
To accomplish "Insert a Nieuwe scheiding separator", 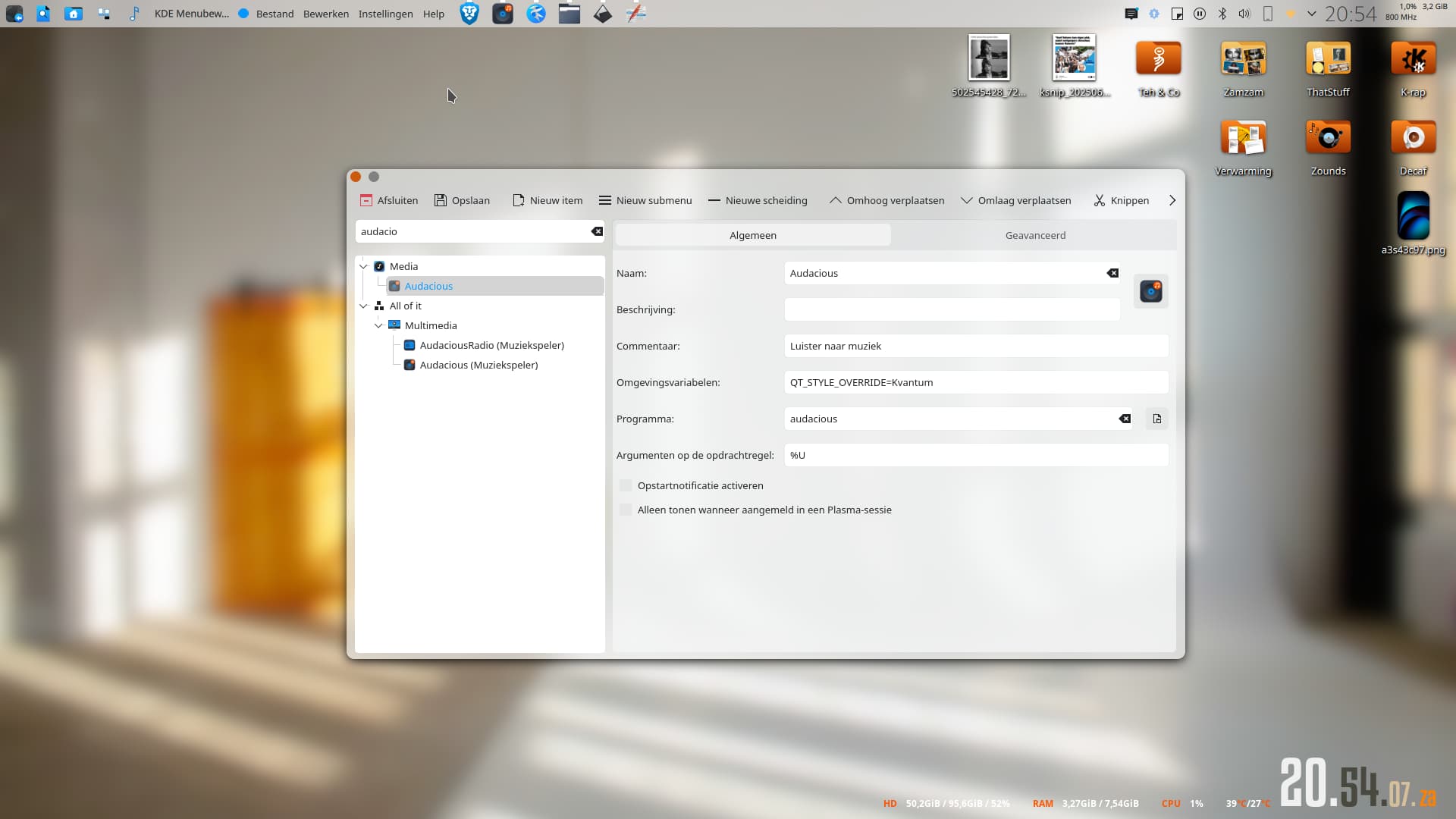I will 758,200.
